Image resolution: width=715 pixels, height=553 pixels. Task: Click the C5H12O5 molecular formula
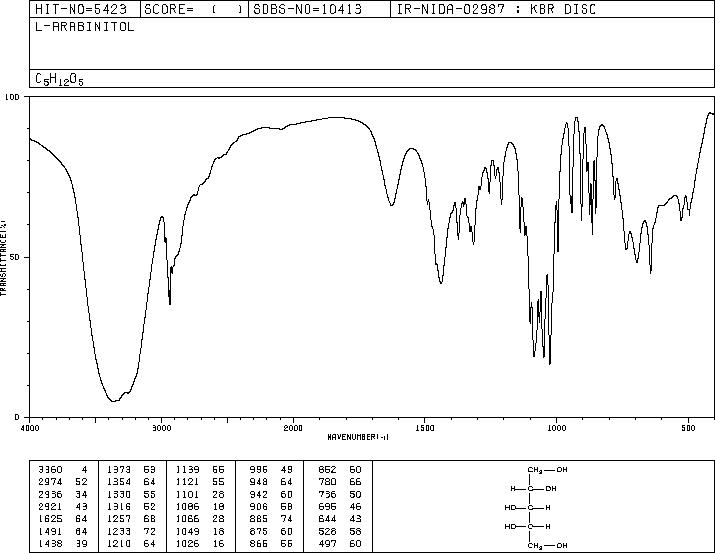(x=59, y=79)
